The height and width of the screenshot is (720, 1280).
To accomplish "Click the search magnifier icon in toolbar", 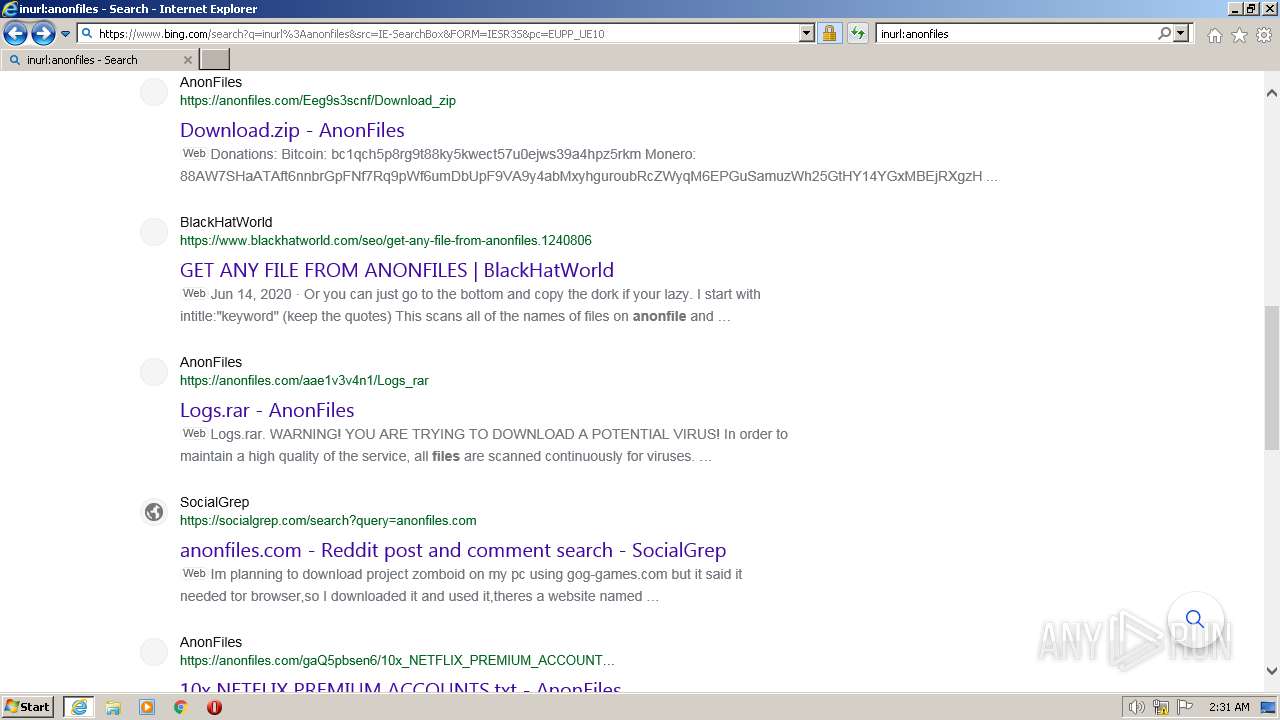I will (1164, 33).
